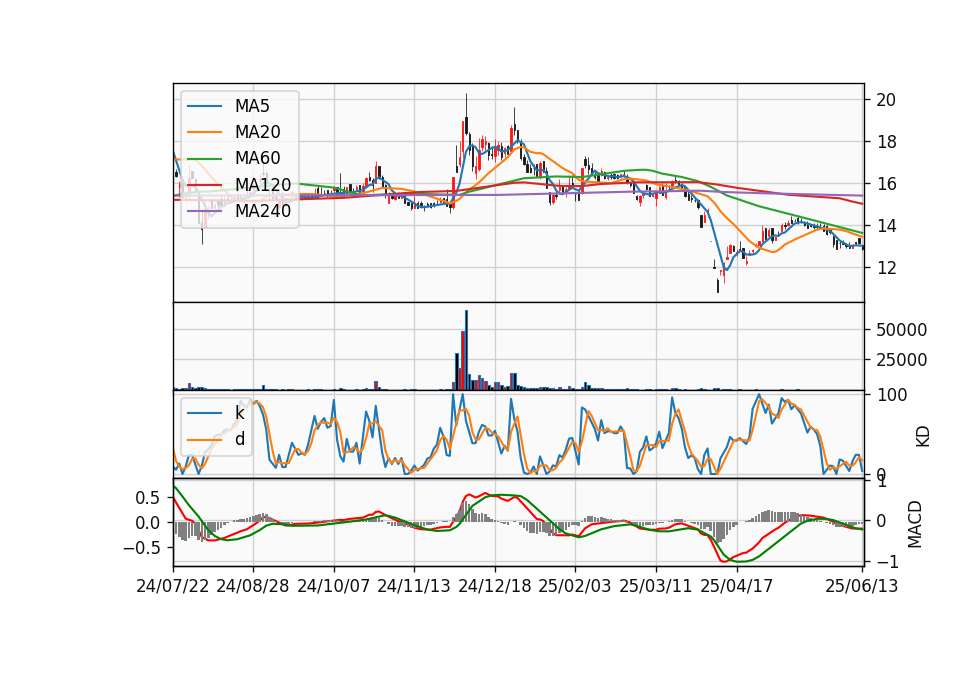This screenshot has height=690, width=960.
Task: Click the MACD left axis value 0.5
Action: [147, 498]
